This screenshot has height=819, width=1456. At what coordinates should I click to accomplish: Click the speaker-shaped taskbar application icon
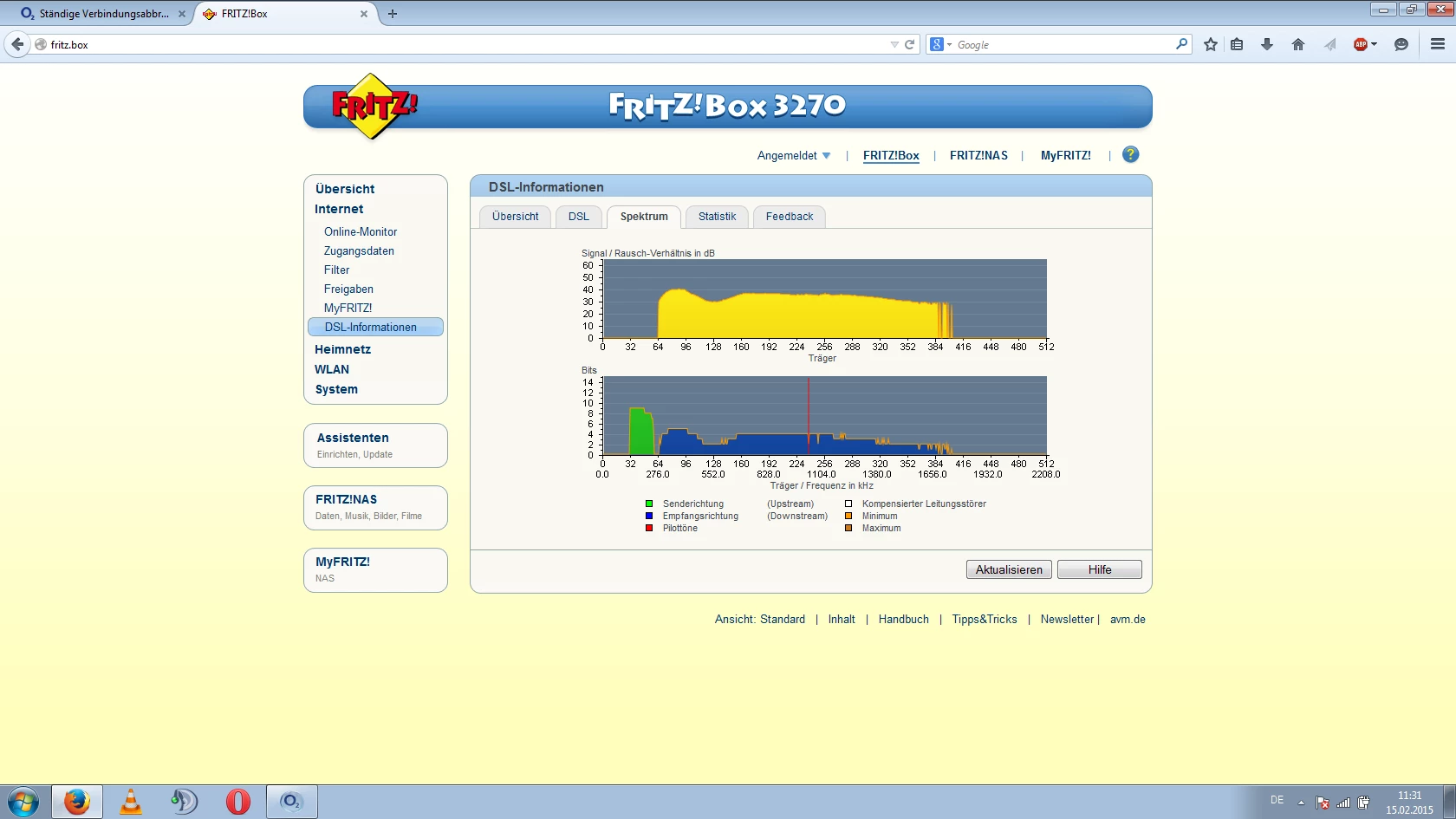pyautogui.click(x=184, y=802)
